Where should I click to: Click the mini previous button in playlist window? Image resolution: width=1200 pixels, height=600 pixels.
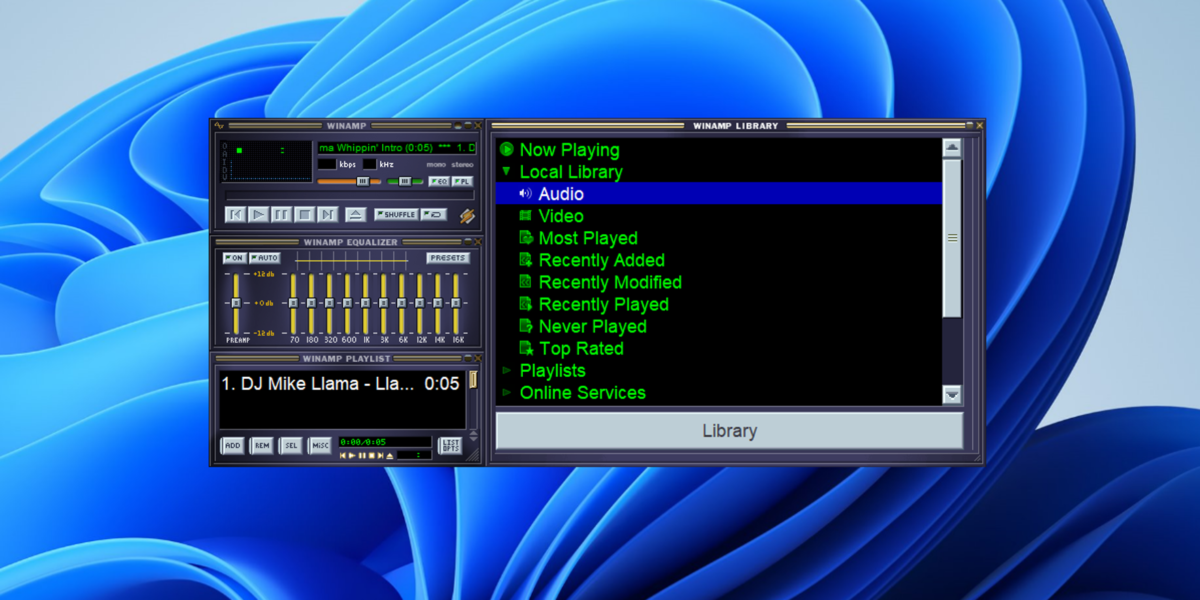click(x=342, y=456)
